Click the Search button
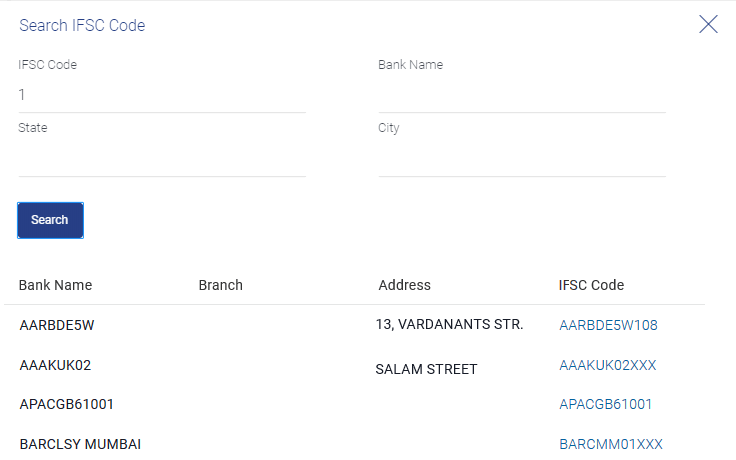The height and width of the screenshot is (460, 736). pos(50,220)
